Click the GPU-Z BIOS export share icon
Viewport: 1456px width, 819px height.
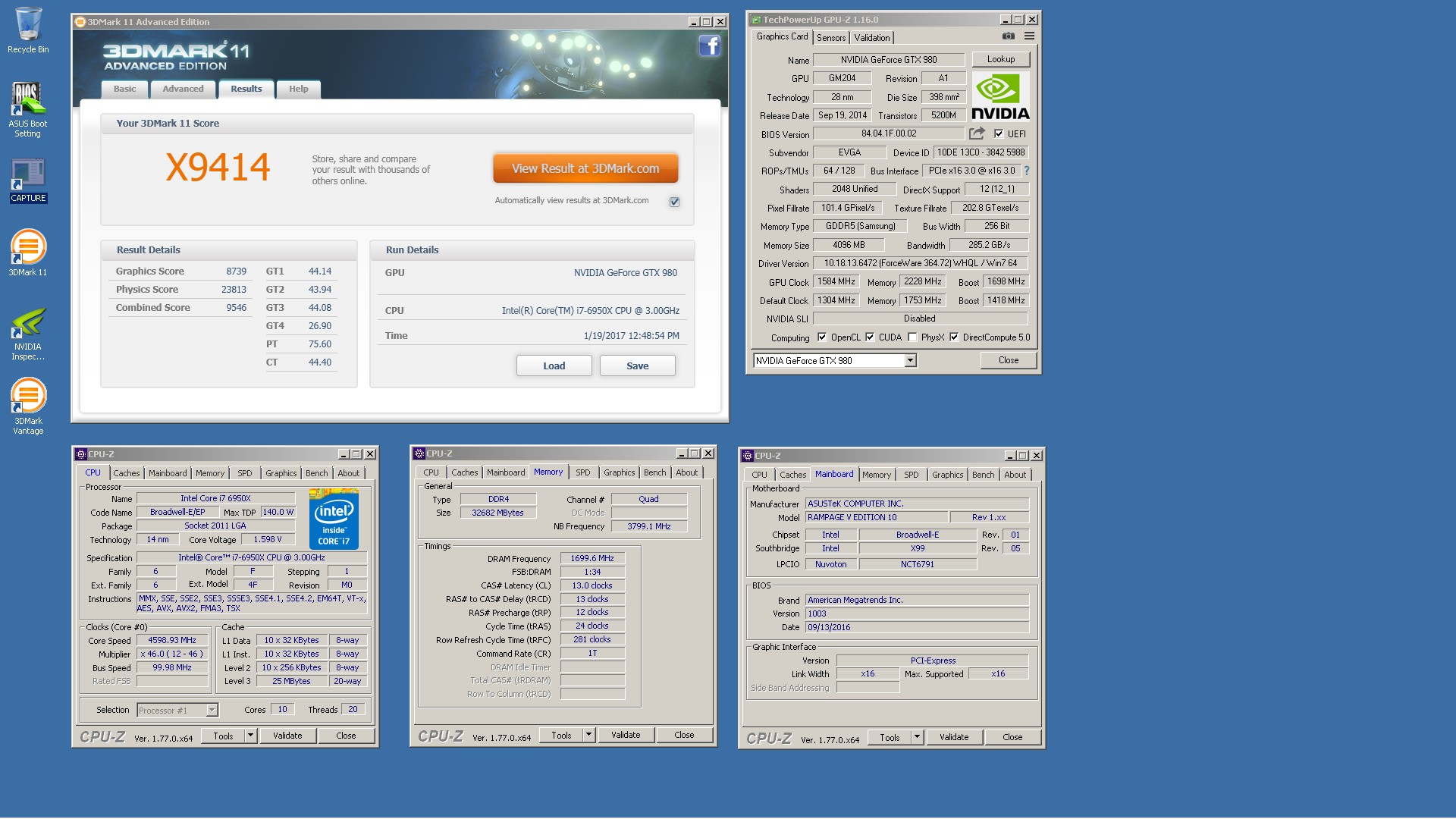point(977,133)
